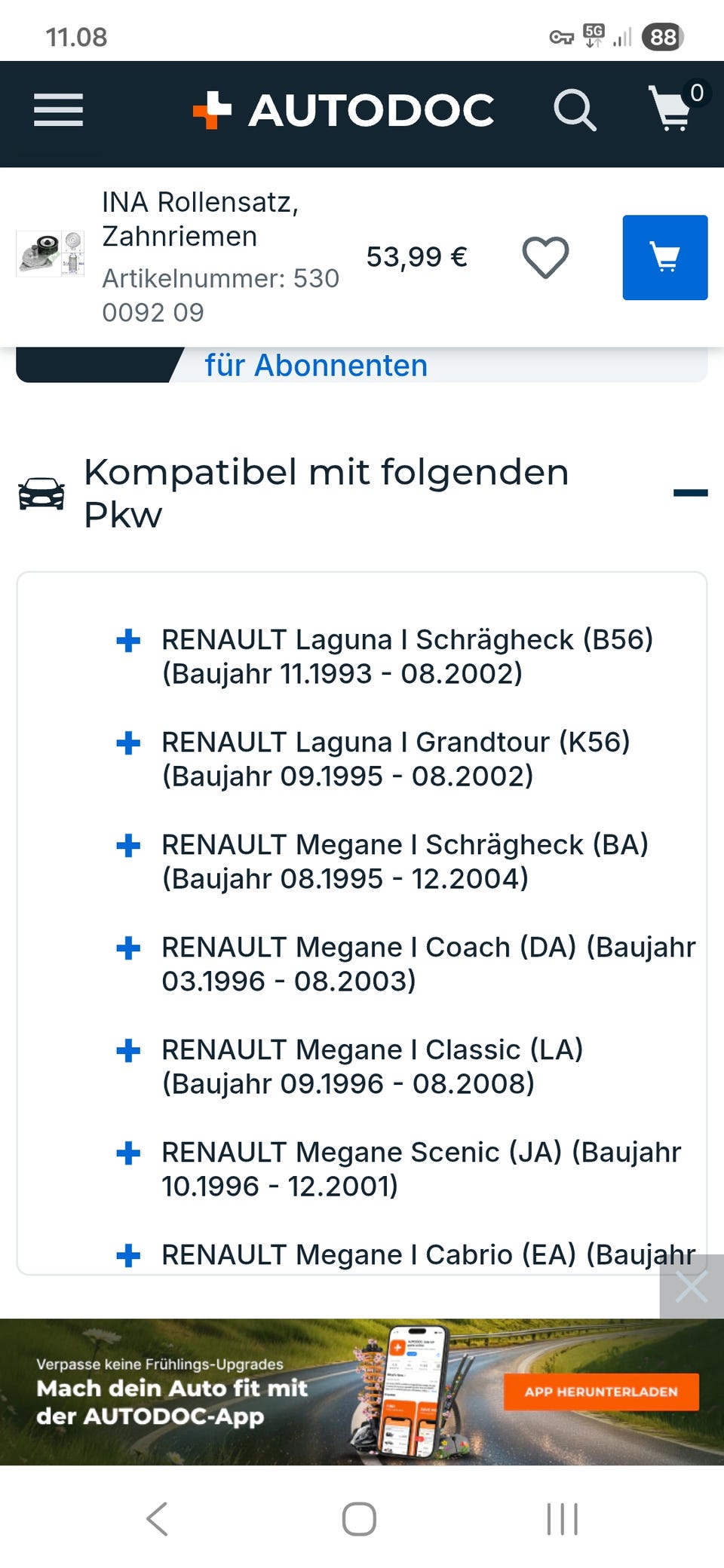Screen dimensions: 724x1568
Task: Add to wishlist with heart icon
Action: click(545, 257)
